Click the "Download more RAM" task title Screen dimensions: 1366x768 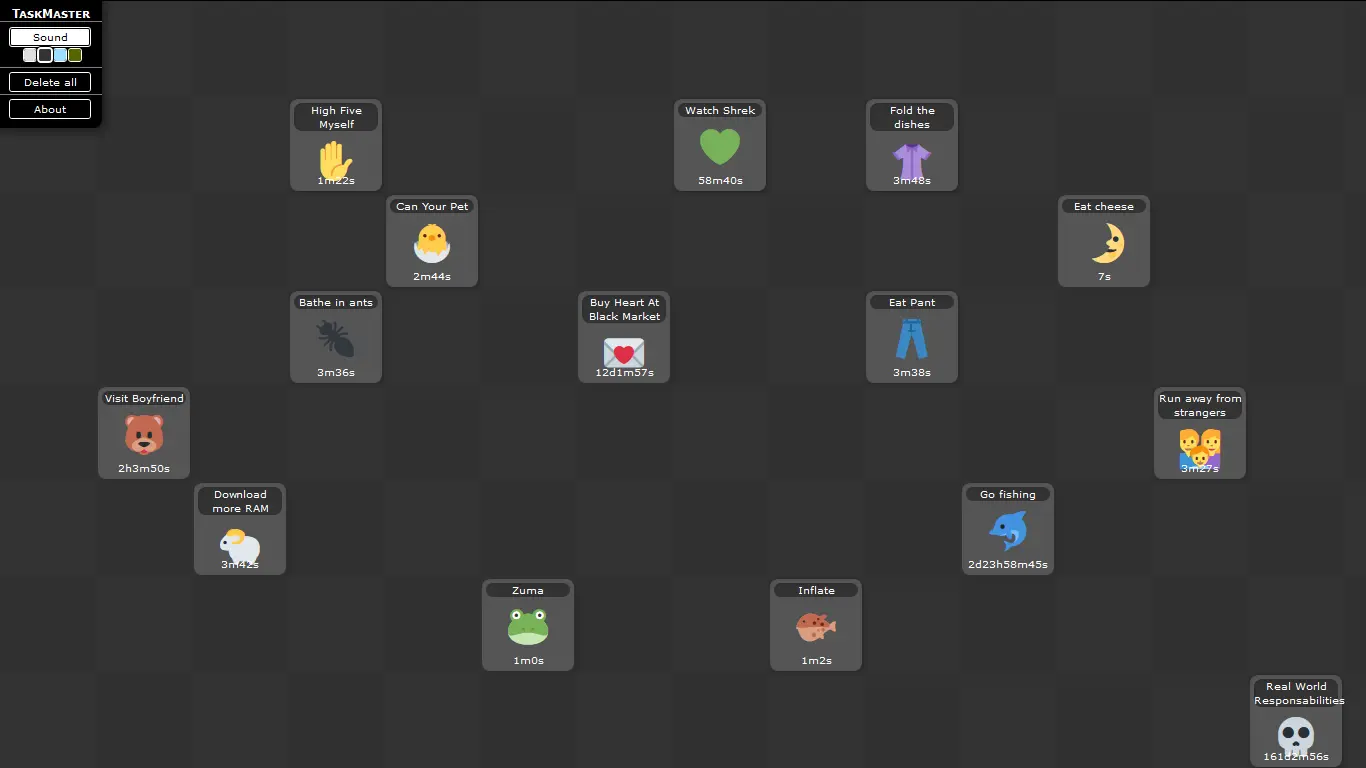coord(240,501)
